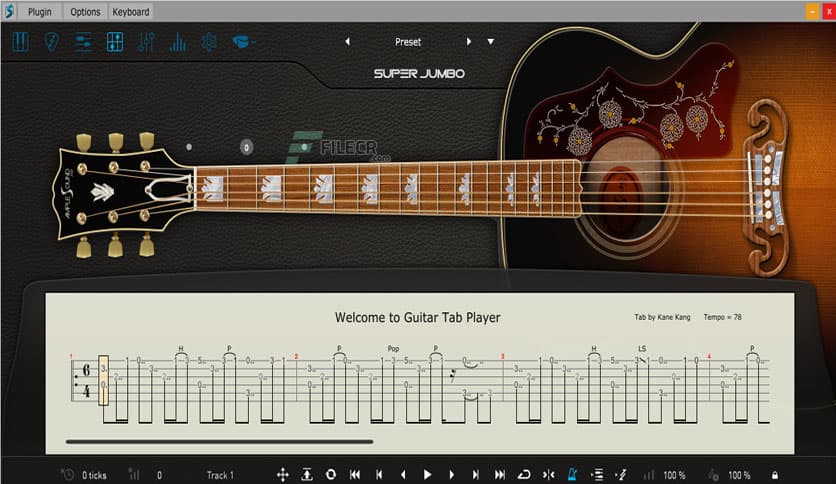Click measure 4 marker in tab
Screen dimensions: 836x484
click(x=709, y=356)
